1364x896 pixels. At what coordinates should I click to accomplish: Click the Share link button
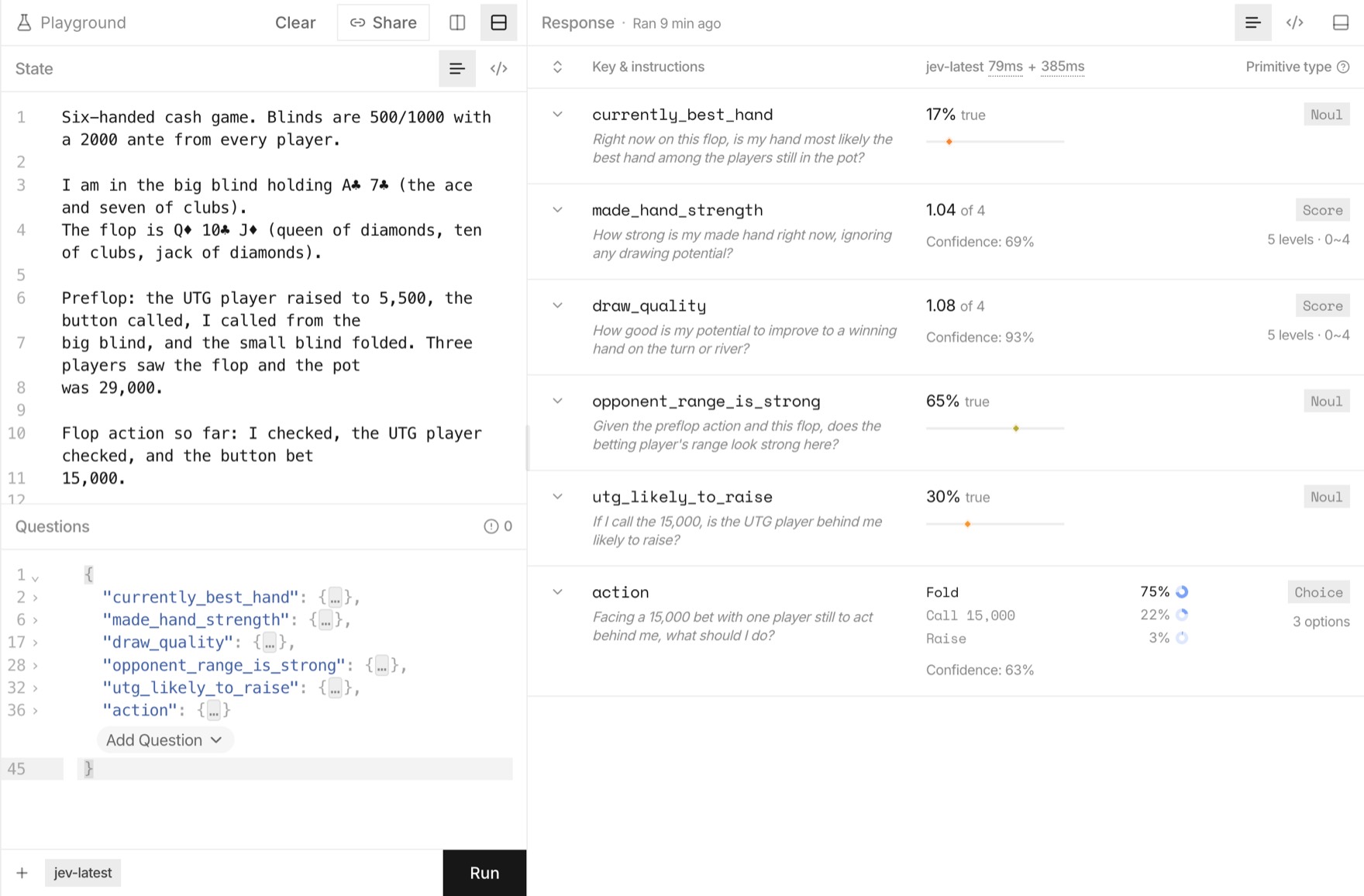(383, 22)
